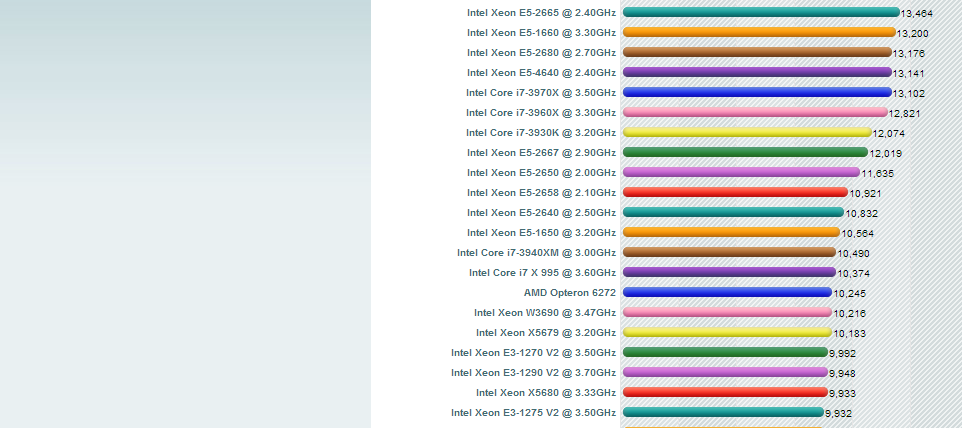Open the Intel Xeon E5-2665 @ 2.40GHz link

[x=541, y=13]
